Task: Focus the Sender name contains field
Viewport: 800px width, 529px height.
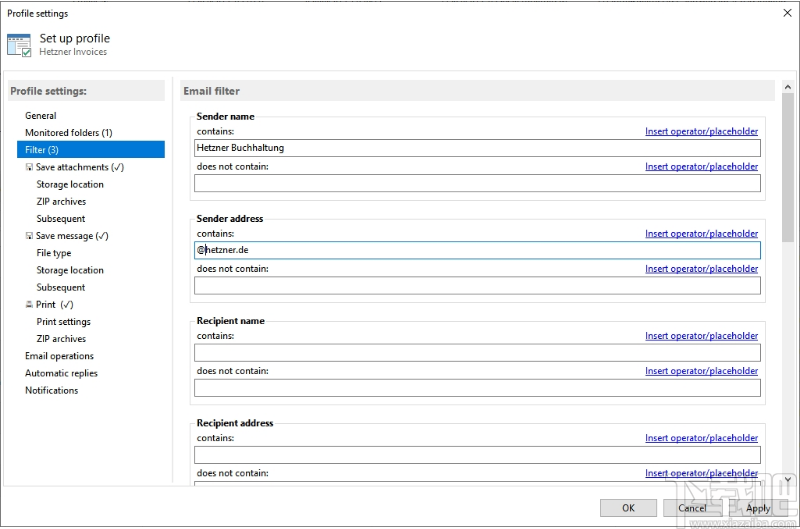Action: 477,148
